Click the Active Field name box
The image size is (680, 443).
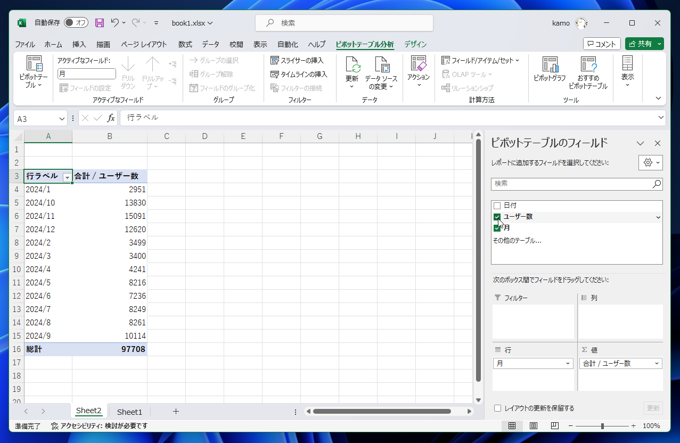[x=86, y=74]
